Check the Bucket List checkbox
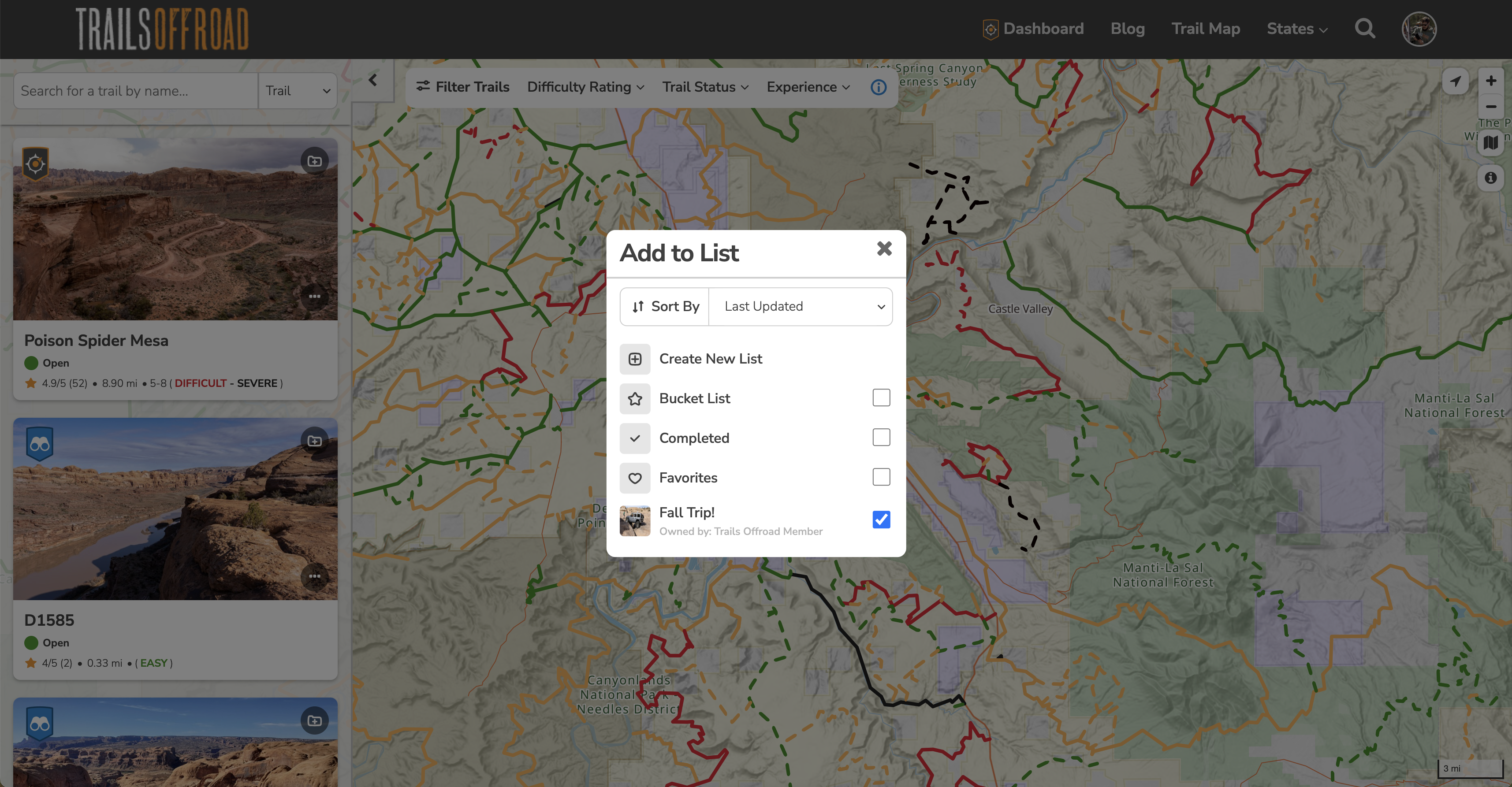 (x=881, y=398)
